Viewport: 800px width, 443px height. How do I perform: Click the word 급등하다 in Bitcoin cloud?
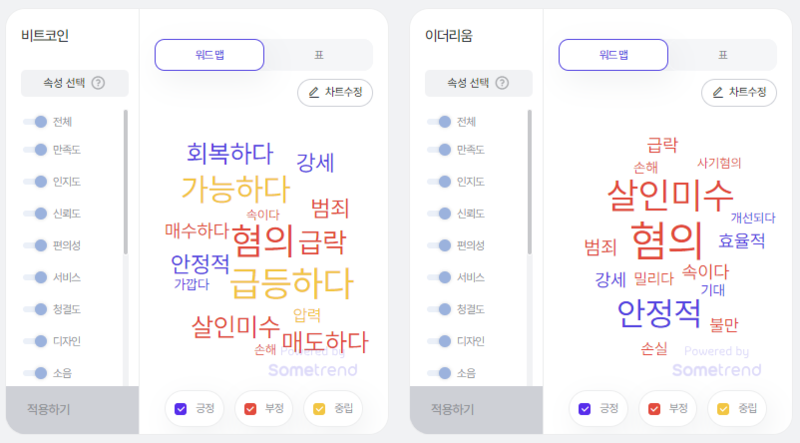[291, 283]
